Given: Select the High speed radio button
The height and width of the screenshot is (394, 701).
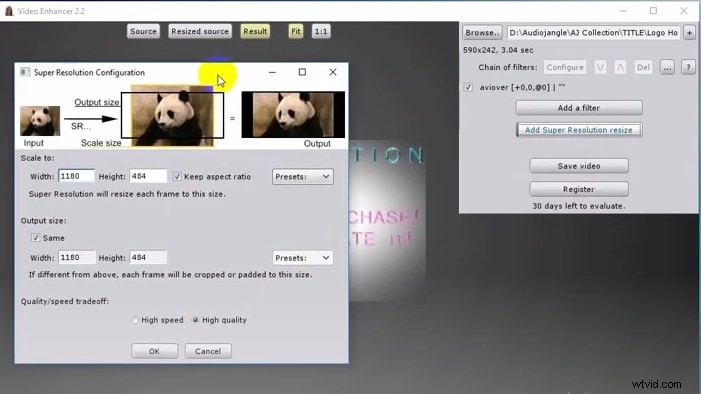Looking at the screenshot, I should pos(135,320).
